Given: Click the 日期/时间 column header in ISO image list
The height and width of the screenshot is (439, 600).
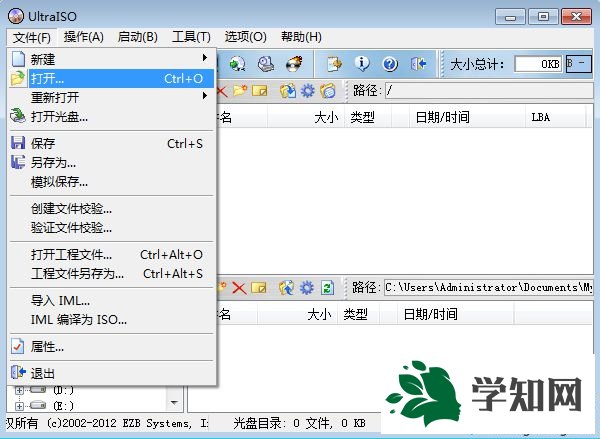Looking at the screenshot, I should (x=467, y=117).
